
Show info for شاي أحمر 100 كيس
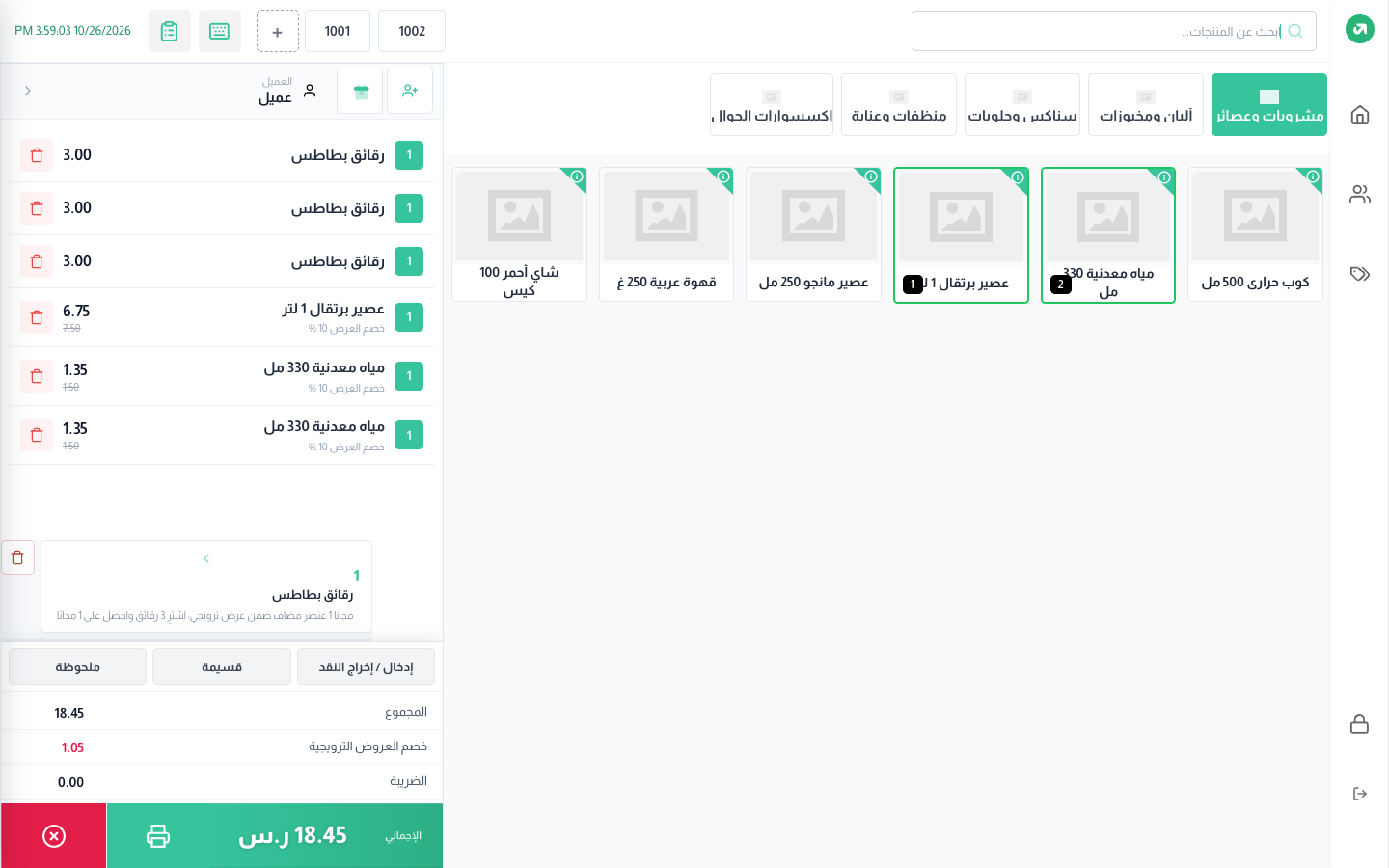(577, 176)
